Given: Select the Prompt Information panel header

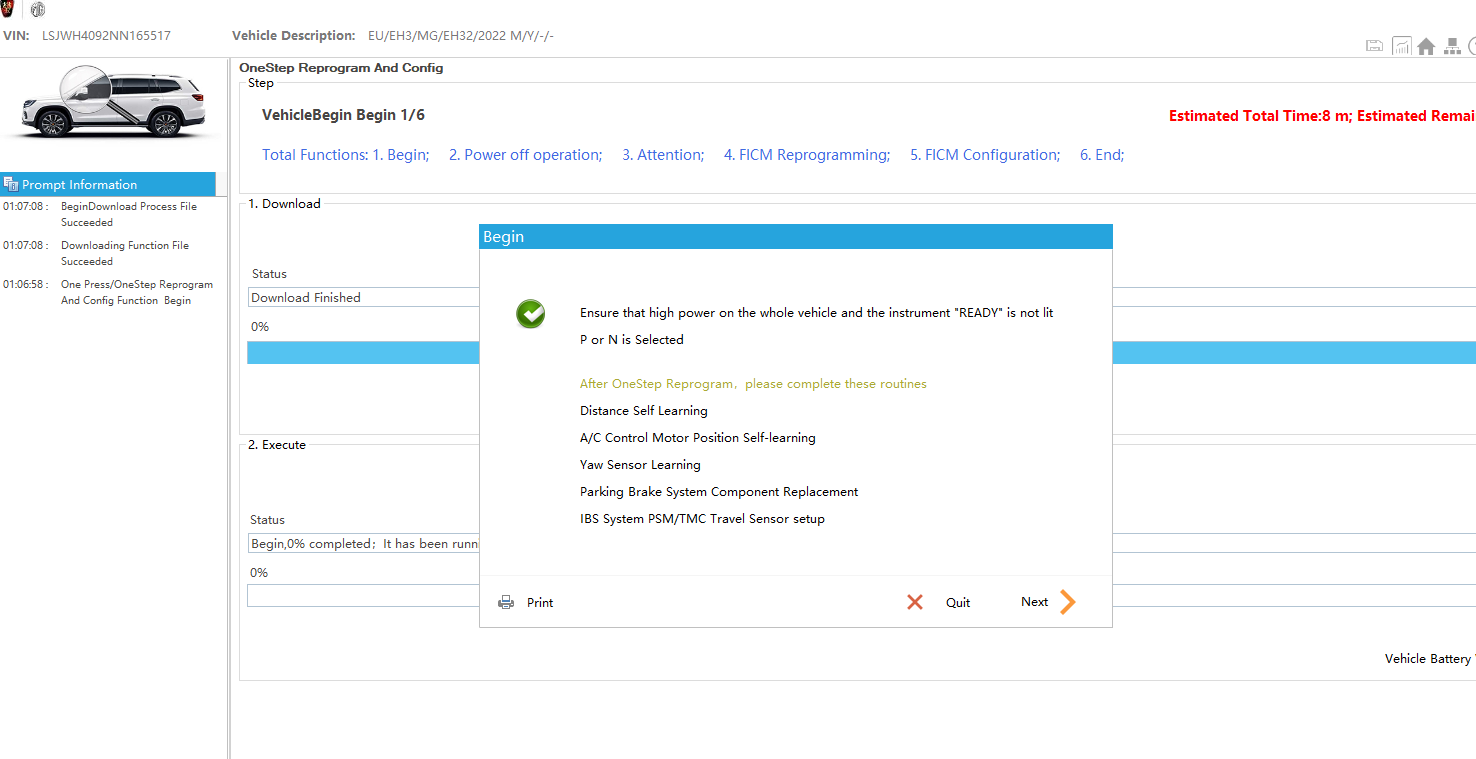Looking at the screenshot, I should coord(108,184).
